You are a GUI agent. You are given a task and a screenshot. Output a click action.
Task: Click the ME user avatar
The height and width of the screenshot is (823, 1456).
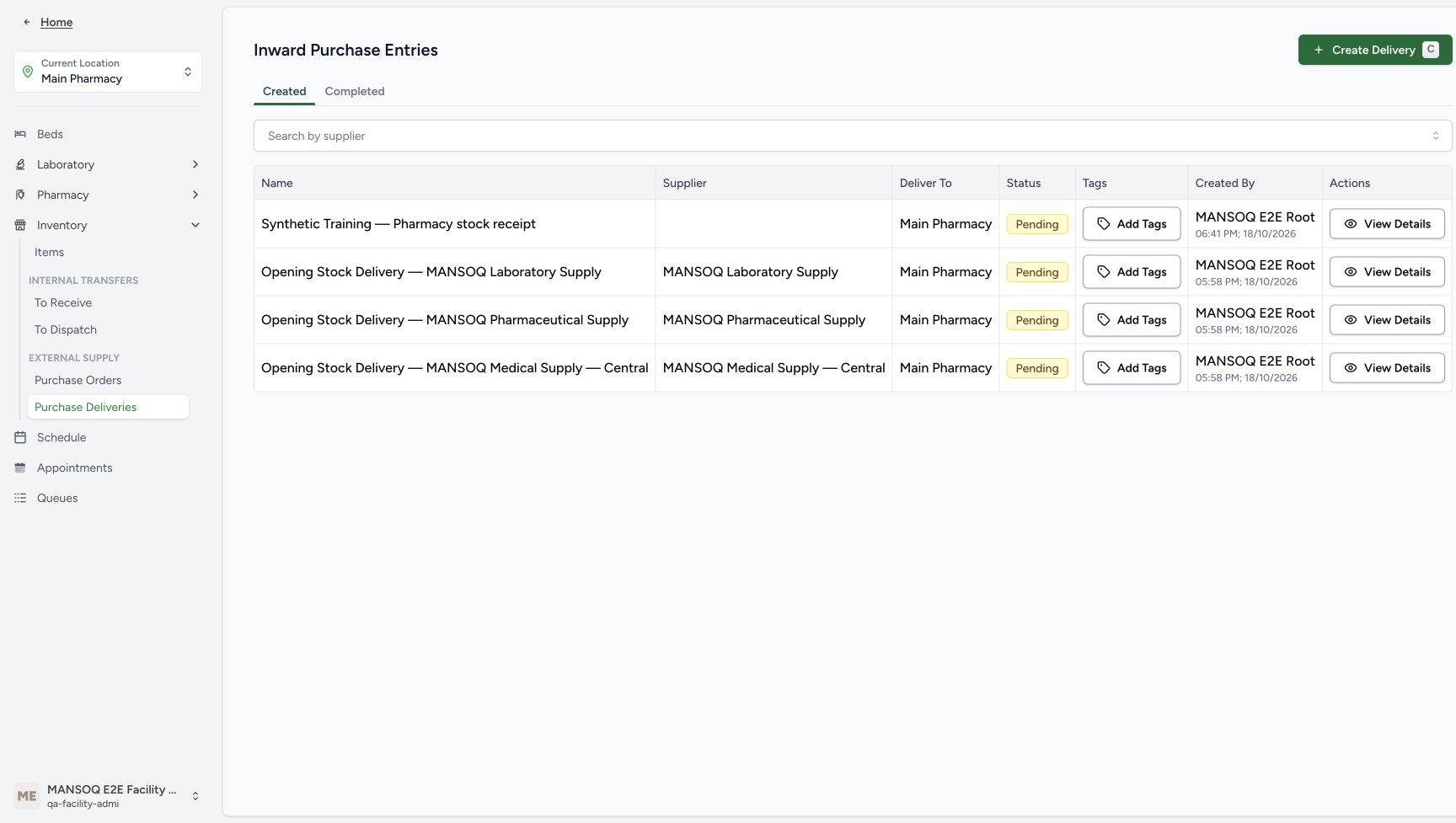tap(27, 796)
